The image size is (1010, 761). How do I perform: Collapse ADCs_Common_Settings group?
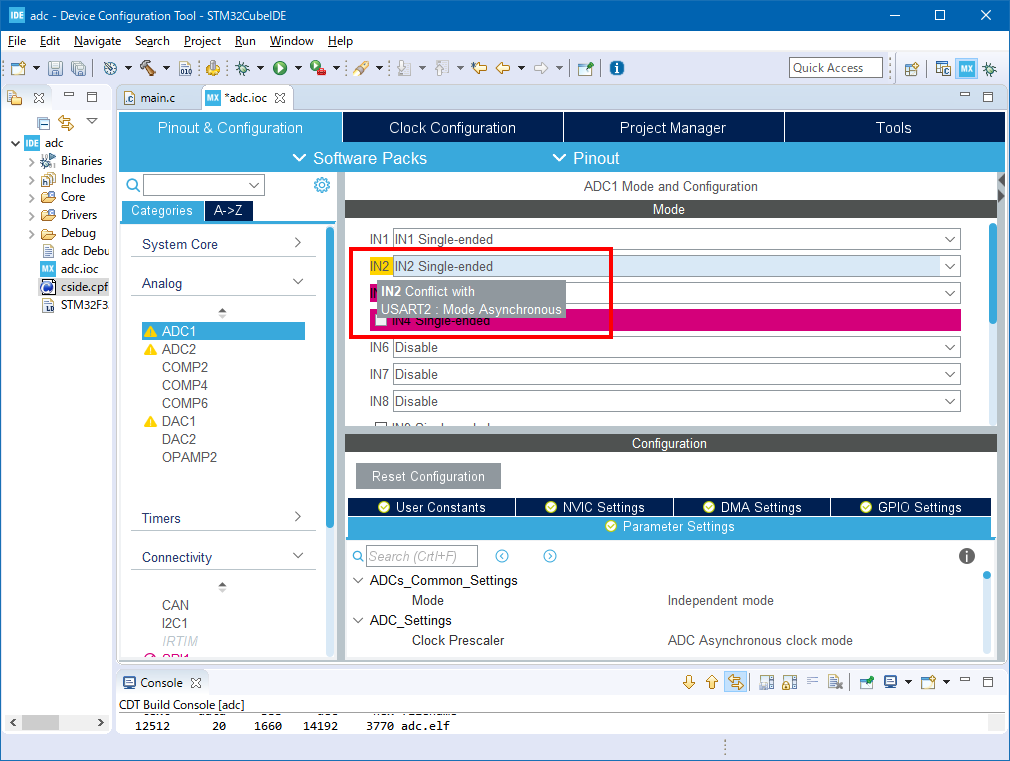coord(358,581)
